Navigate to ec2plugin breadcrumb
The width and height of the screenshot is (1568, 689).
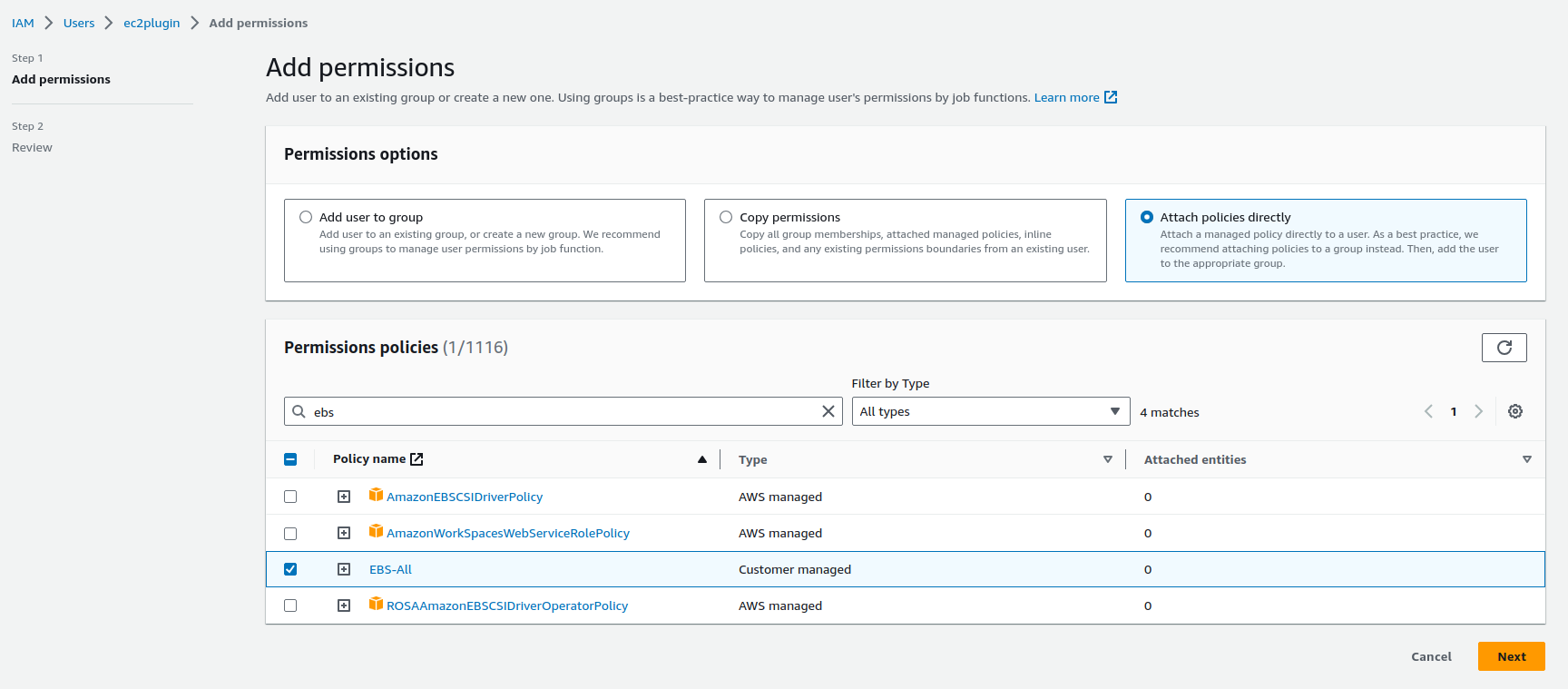(x=152, y=23)
